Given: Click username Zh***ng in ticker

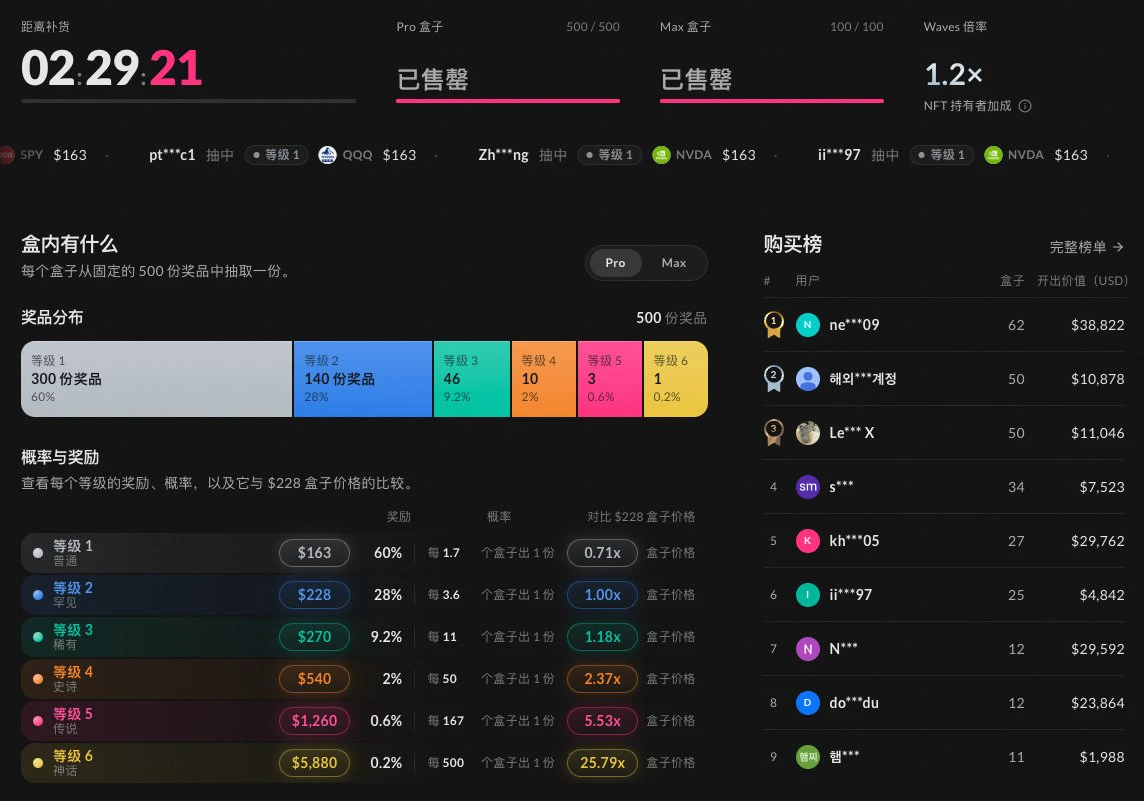Looking at the screenshot, I should tap(503, 155).
